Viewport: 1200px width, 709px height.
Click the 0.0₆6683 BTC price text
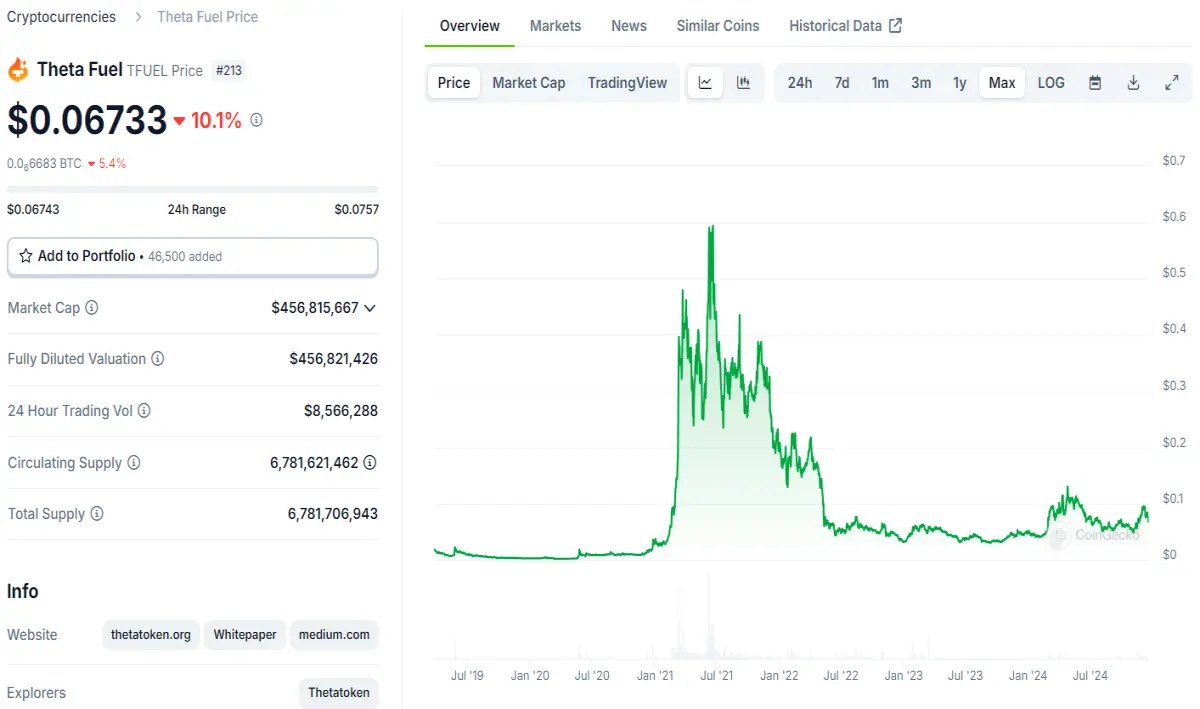(44, 163)
